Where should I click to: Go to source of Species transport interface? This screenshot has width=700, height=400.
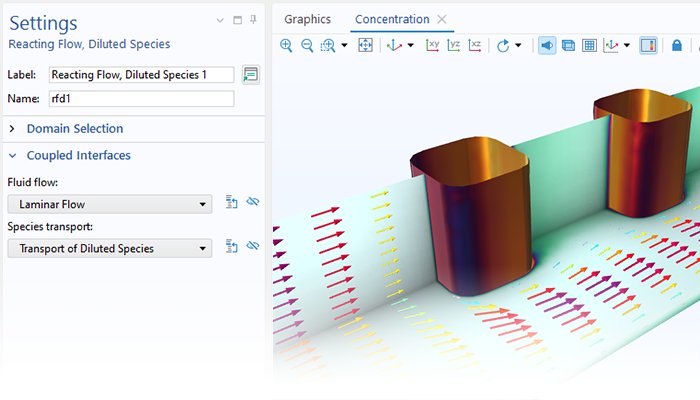tap(231, 246)
